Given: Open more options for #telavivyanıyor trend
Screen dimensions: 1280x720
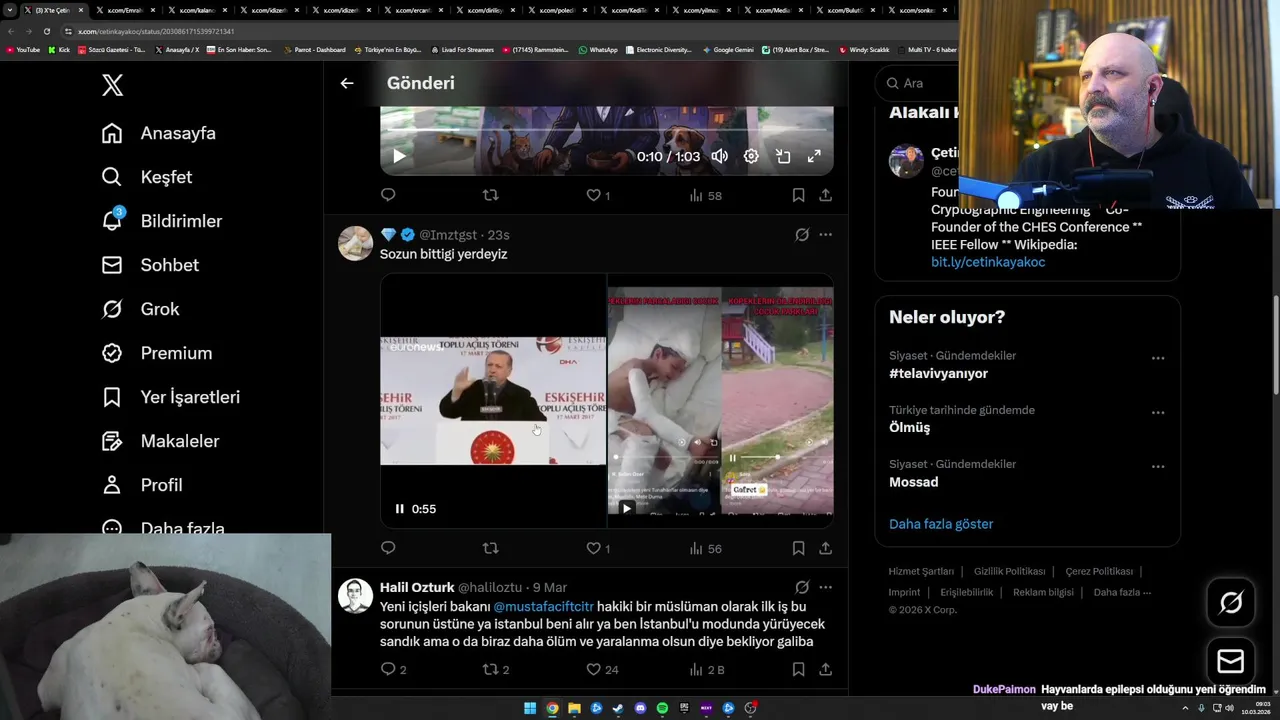Looking at the screenshot, I should (1157, 358).
